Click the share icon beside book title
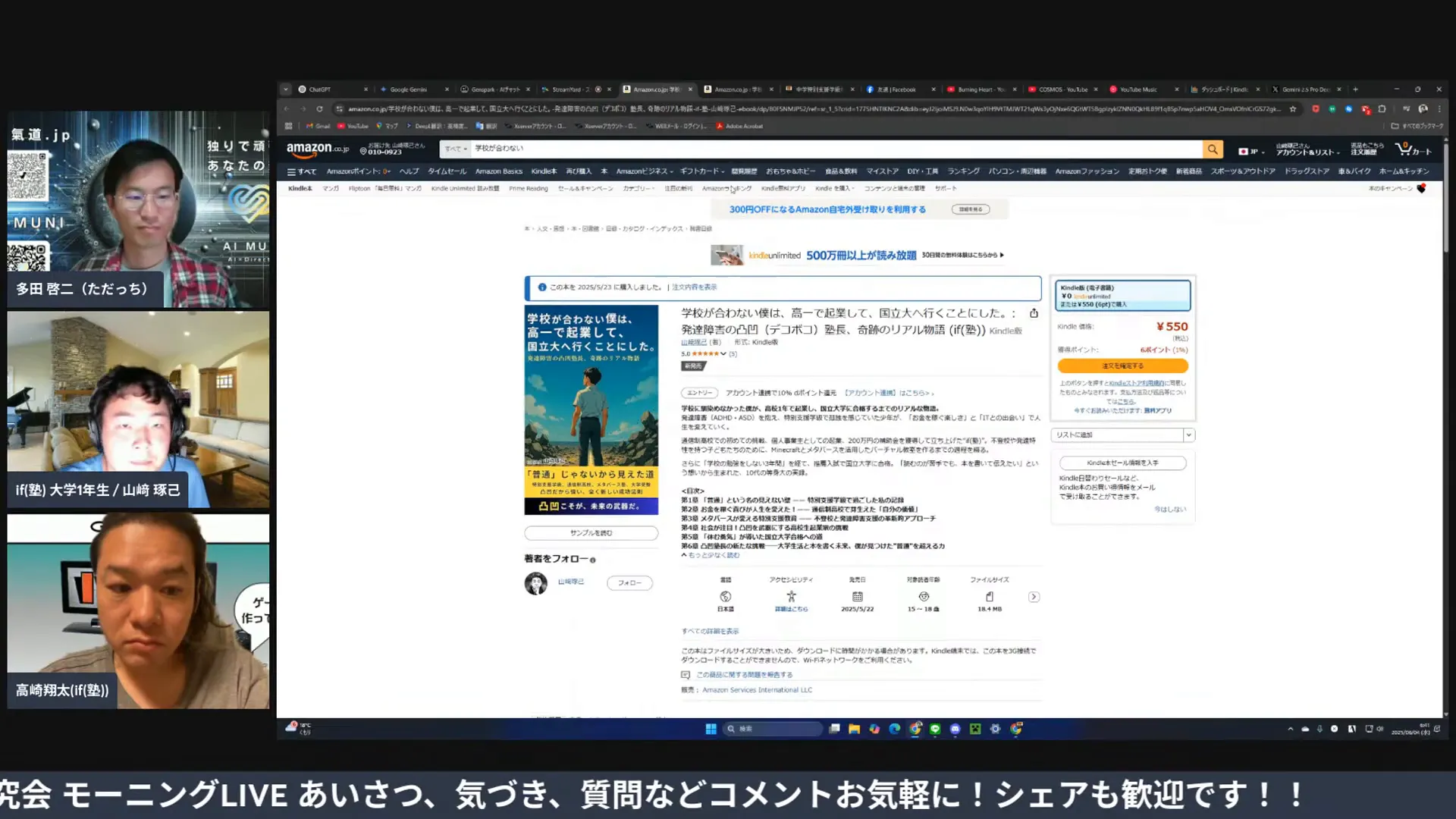This screenshot has height=819, width=1456. tap(1034, 313)
